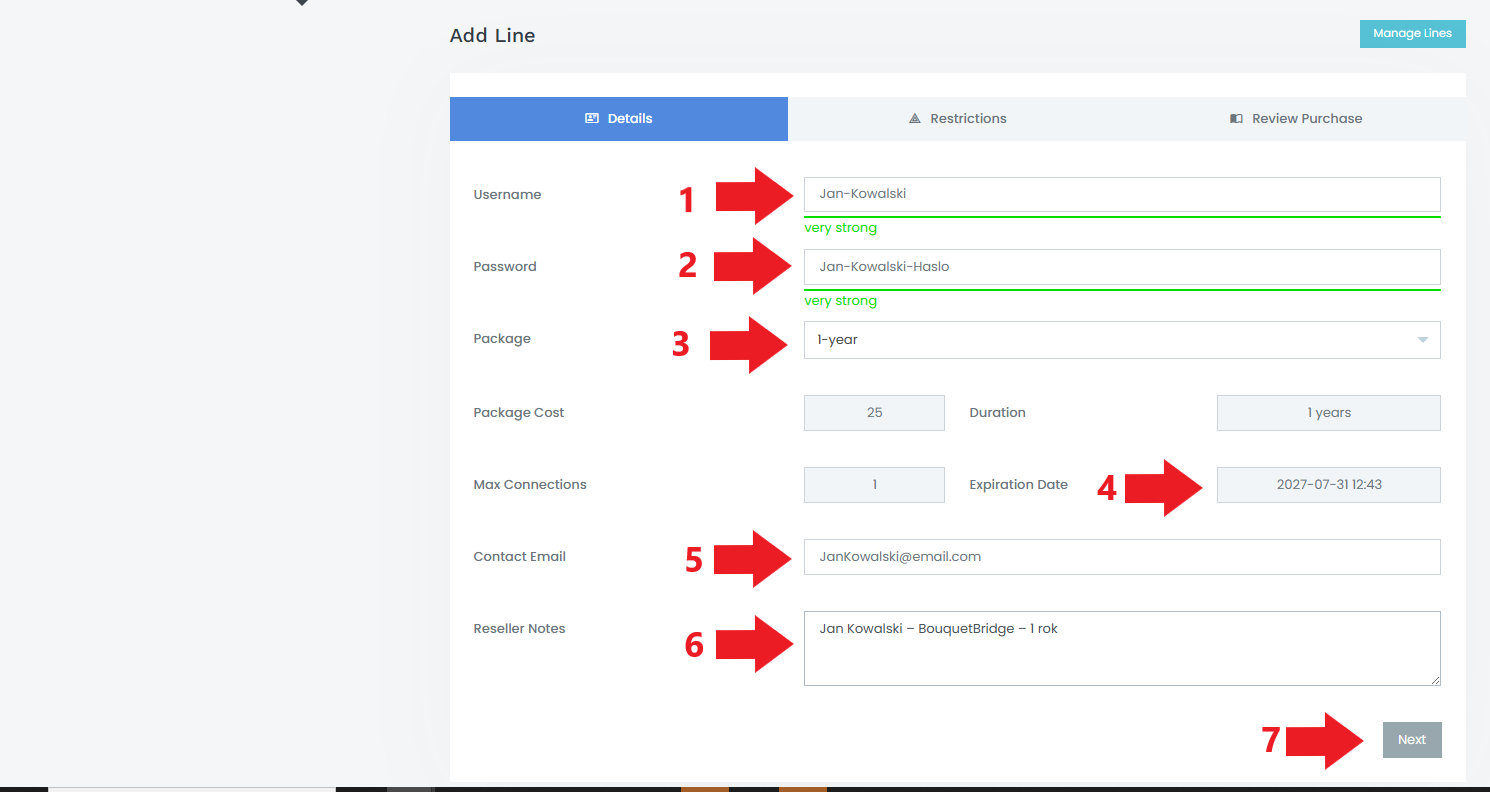Click the Reseller Notes resize handle

(x=1435, y=680)
